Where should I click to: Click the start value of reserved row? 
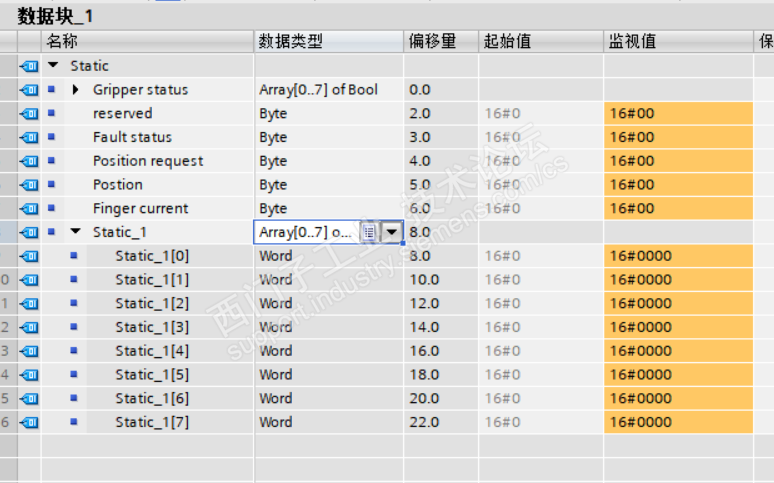click(x=541, y=113)
